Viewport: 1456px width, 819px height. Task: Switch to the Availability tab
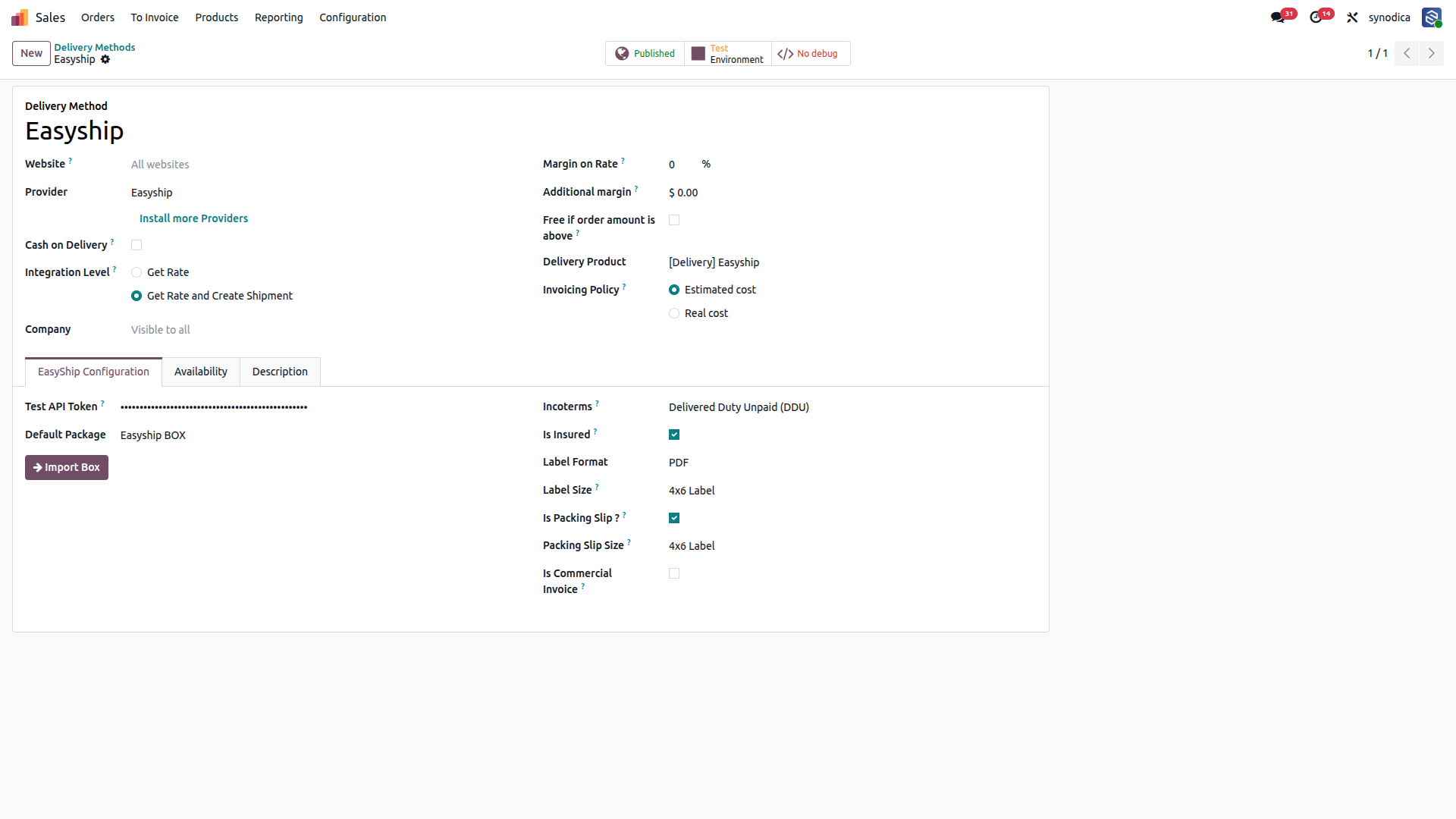tap(201, 372)
